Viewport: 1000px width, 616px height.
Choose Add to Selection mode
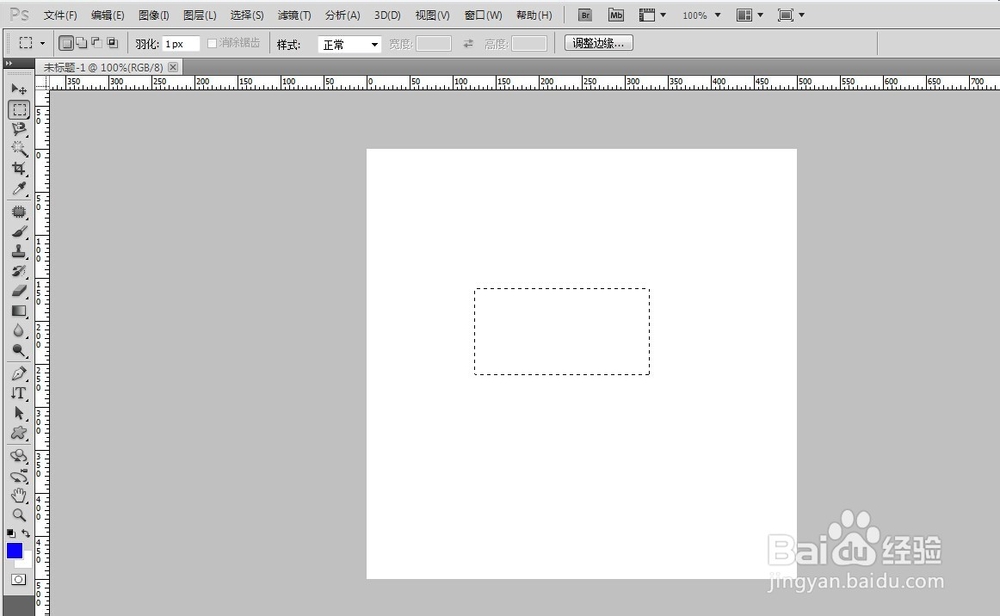[82, 43]
